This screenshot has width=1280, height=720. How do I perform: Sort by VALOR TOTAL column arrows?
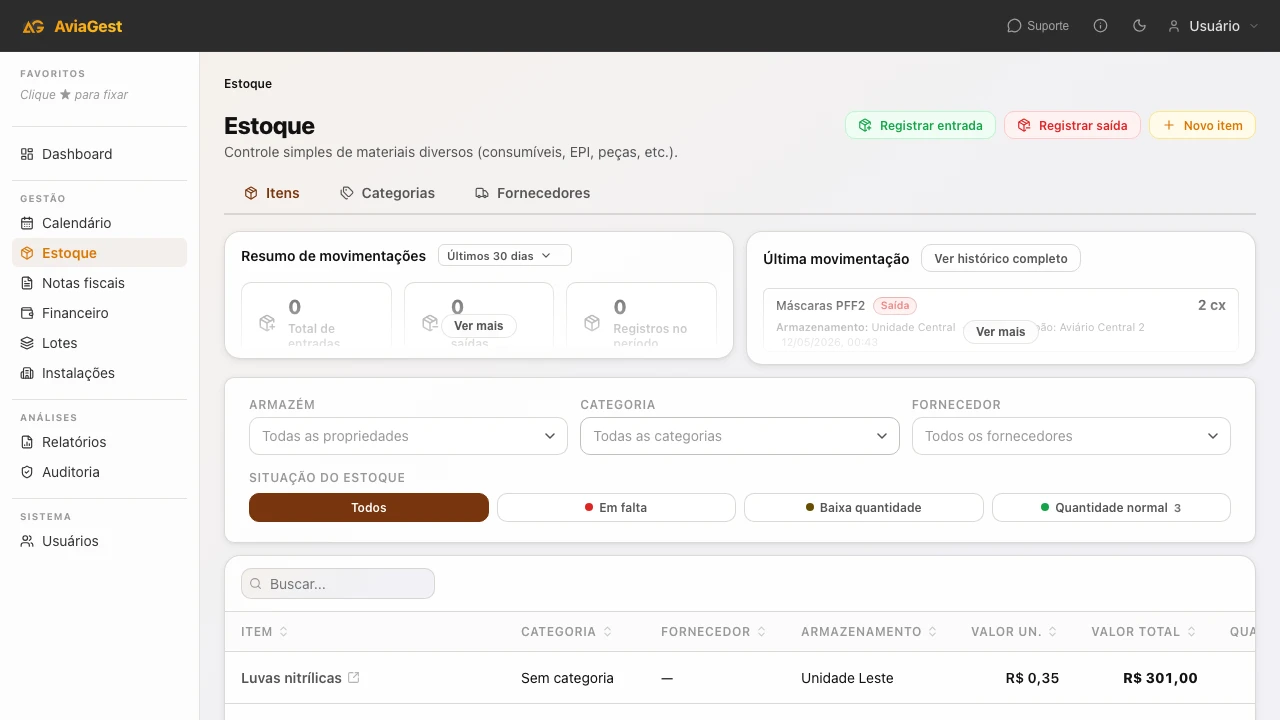point(1191,632)
